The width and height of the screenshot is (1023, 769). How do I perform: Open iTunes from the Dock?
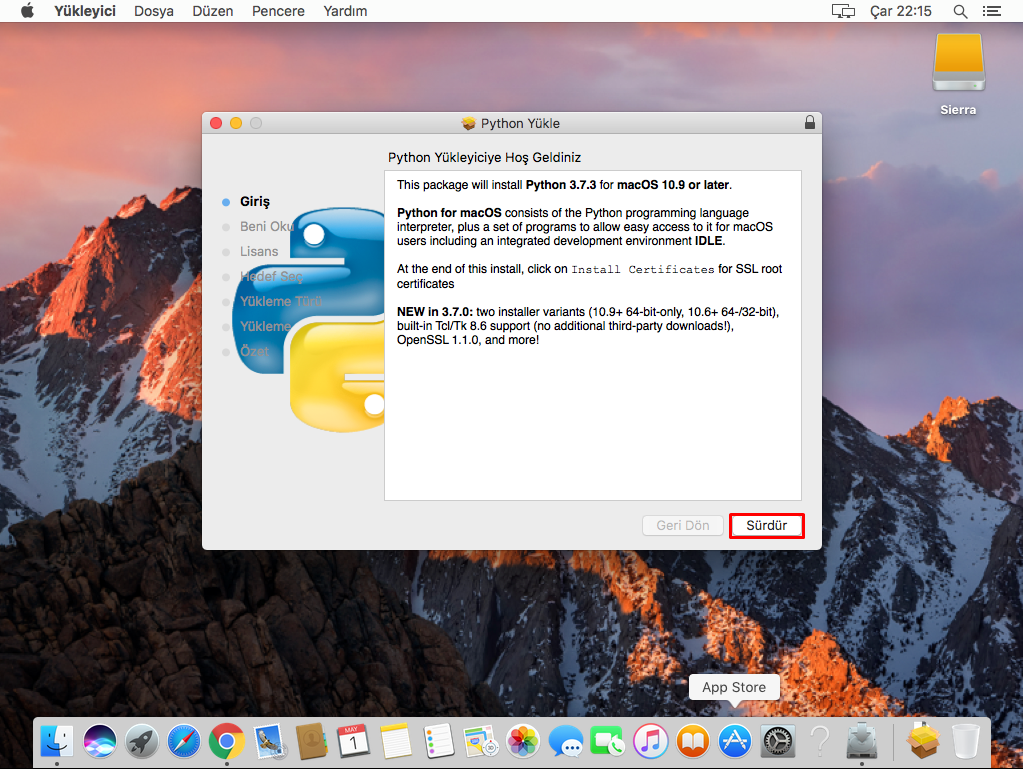[649, 742]
